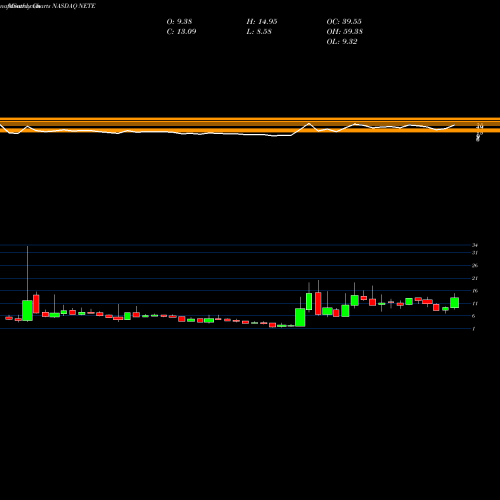Click the OL: 9.32 reading
The width and height of the screenshot is (500, 500).
pos(342,42)
